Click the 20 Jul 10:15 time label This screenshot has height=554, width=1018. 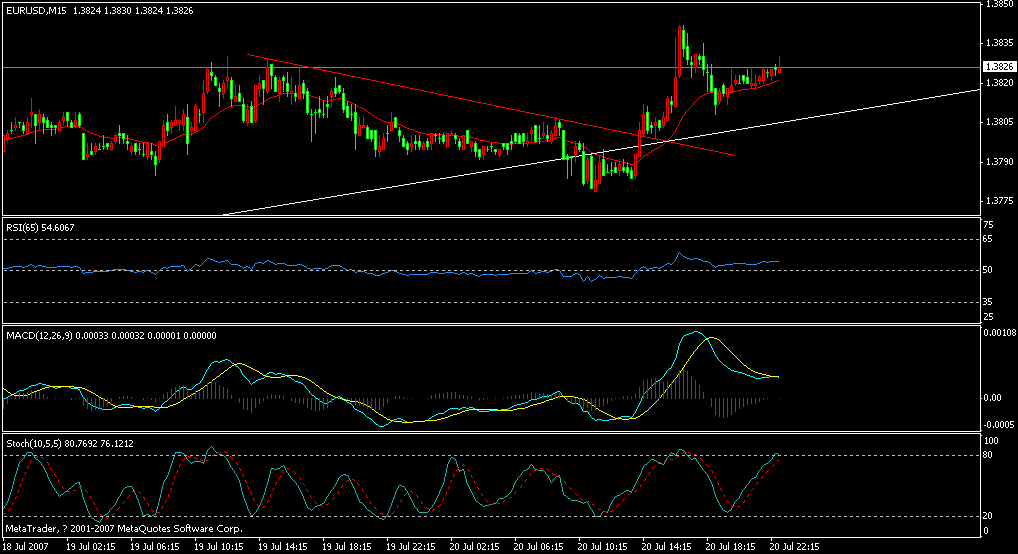coord(602,547)
